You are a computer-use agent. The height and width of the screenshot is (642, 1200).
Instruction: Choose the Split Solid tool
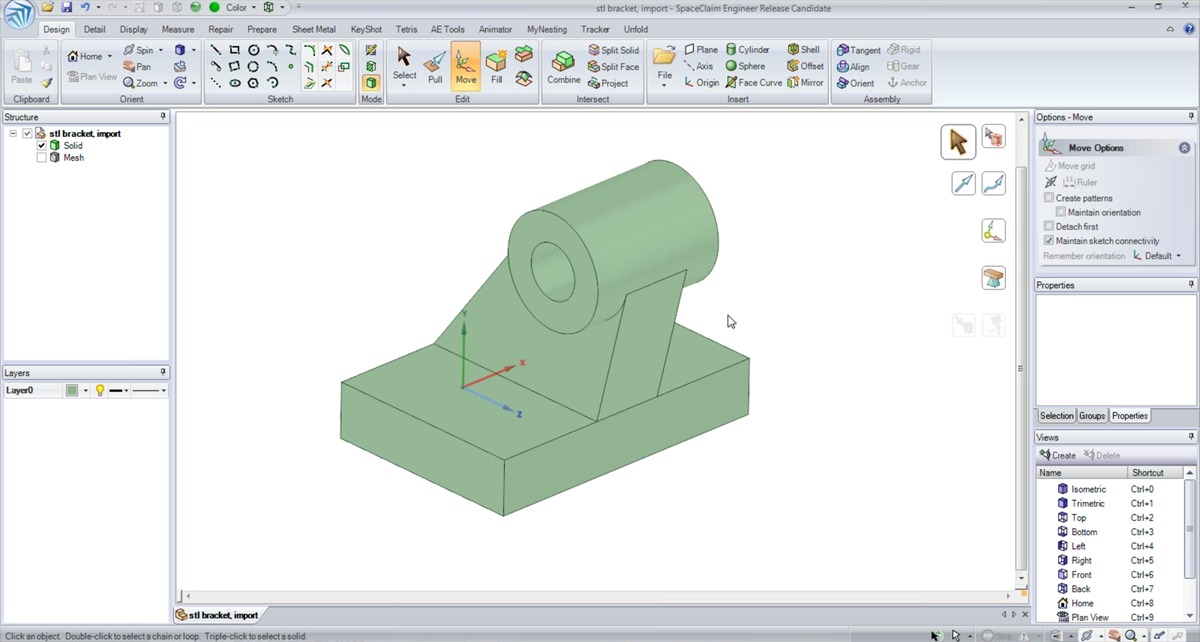click(613, 50)
